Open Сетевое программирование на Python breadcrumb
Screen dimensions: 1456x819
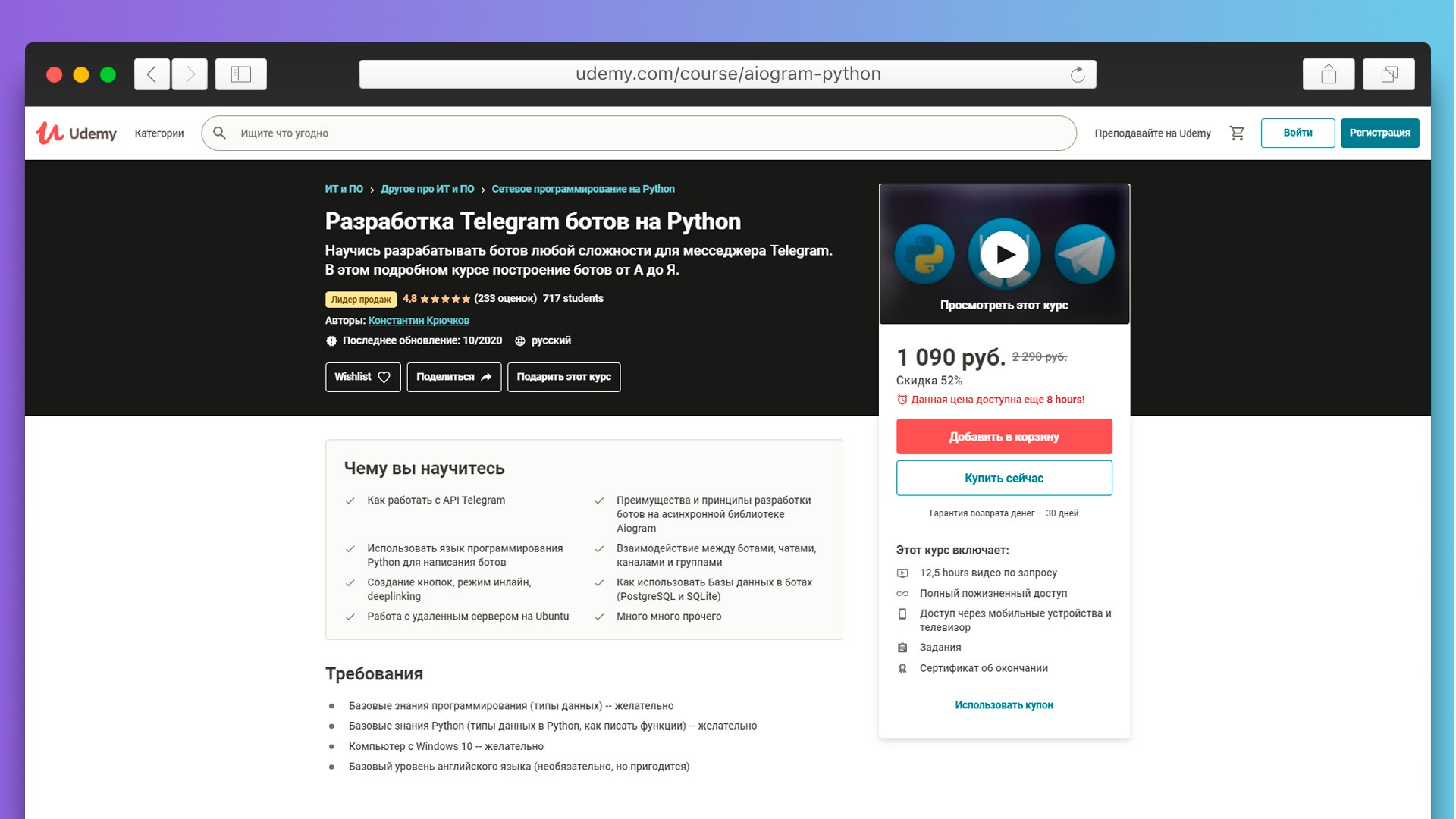pos(583,189)
